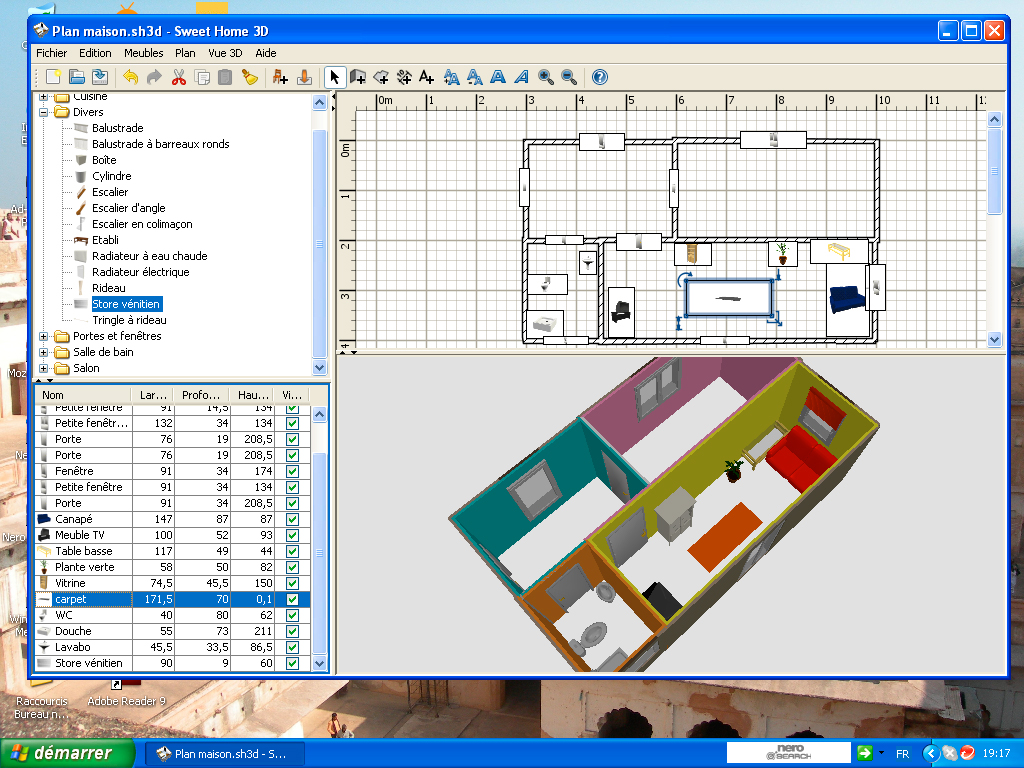Collapse the Divers folder
The width and height of the screenshot is (1024, 768).
(44, 112)
